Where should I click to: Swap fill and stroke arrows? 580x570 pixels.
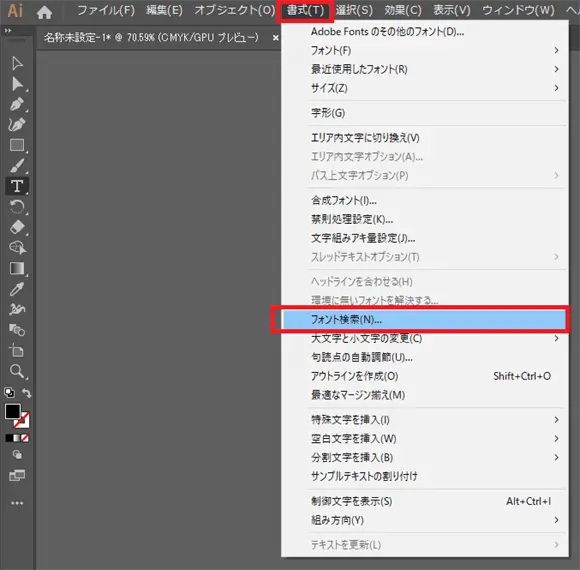click(x=26, y=392)
